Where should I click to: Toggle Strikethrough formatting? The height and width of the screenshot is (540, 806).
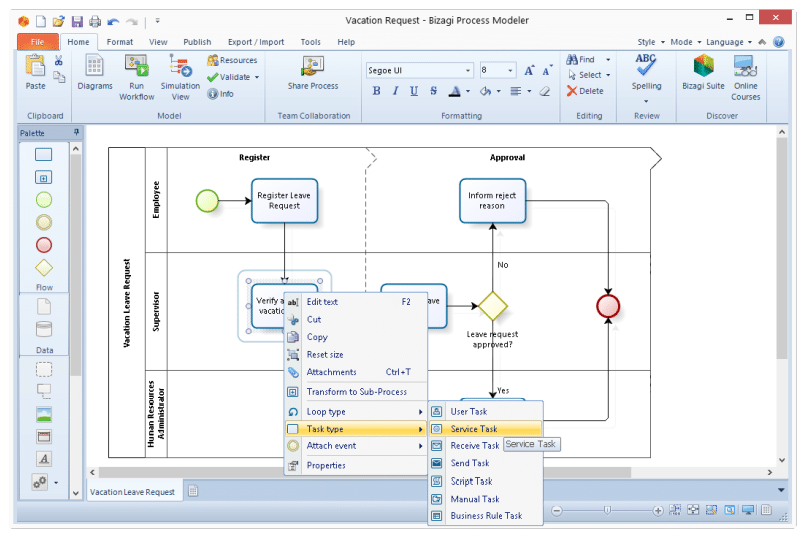[x=433, y=91]
